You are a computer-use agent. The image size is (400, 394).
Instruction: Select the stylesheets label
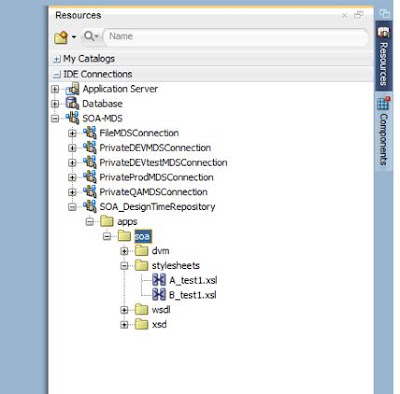pyautogui.click(x=176, y=266)
